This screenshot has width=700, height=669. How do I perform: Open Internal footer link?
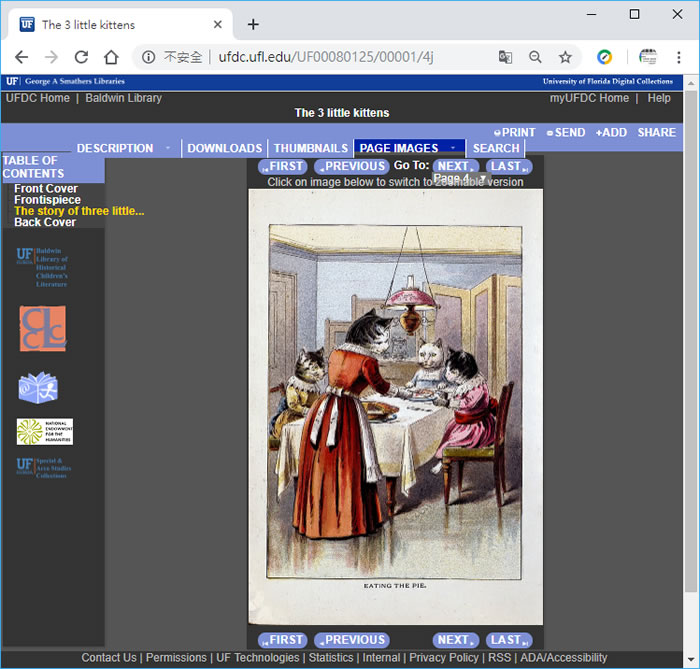pos(381,658)
